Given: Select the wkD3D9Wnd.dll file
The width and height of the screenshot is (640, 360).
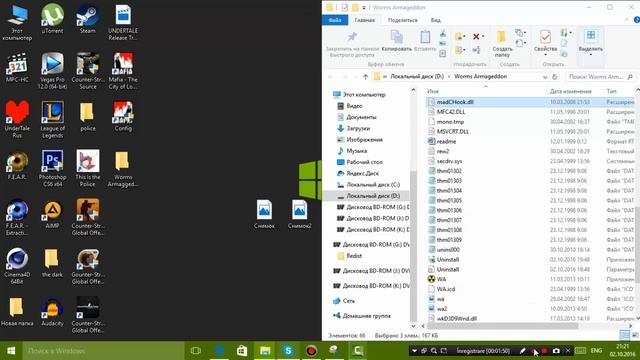Looking at the screenshot, I should [456, 318].
